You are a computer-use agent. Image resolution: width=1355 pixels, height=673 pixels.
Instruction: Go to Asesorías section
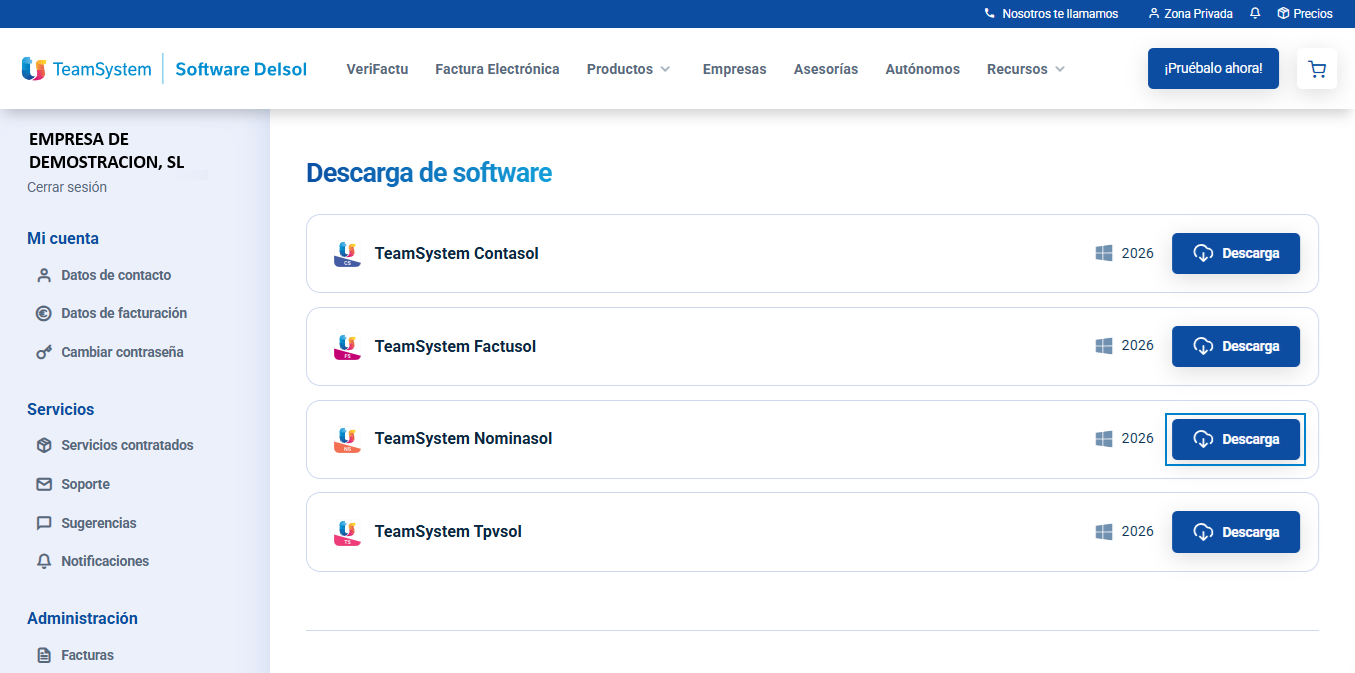pos(826,69)
